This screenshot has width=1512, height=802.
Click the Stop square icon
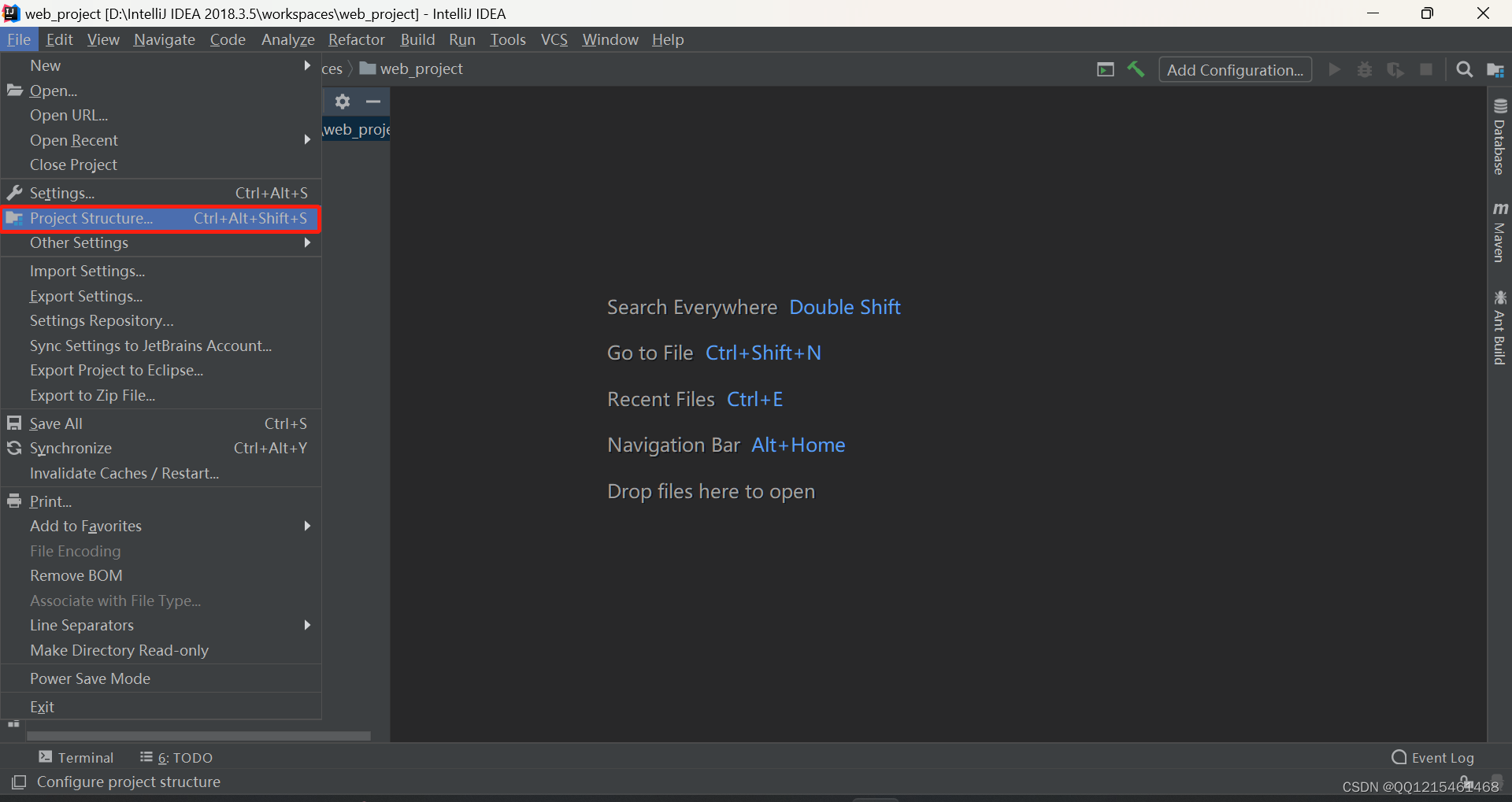(x=1426, y=69)
